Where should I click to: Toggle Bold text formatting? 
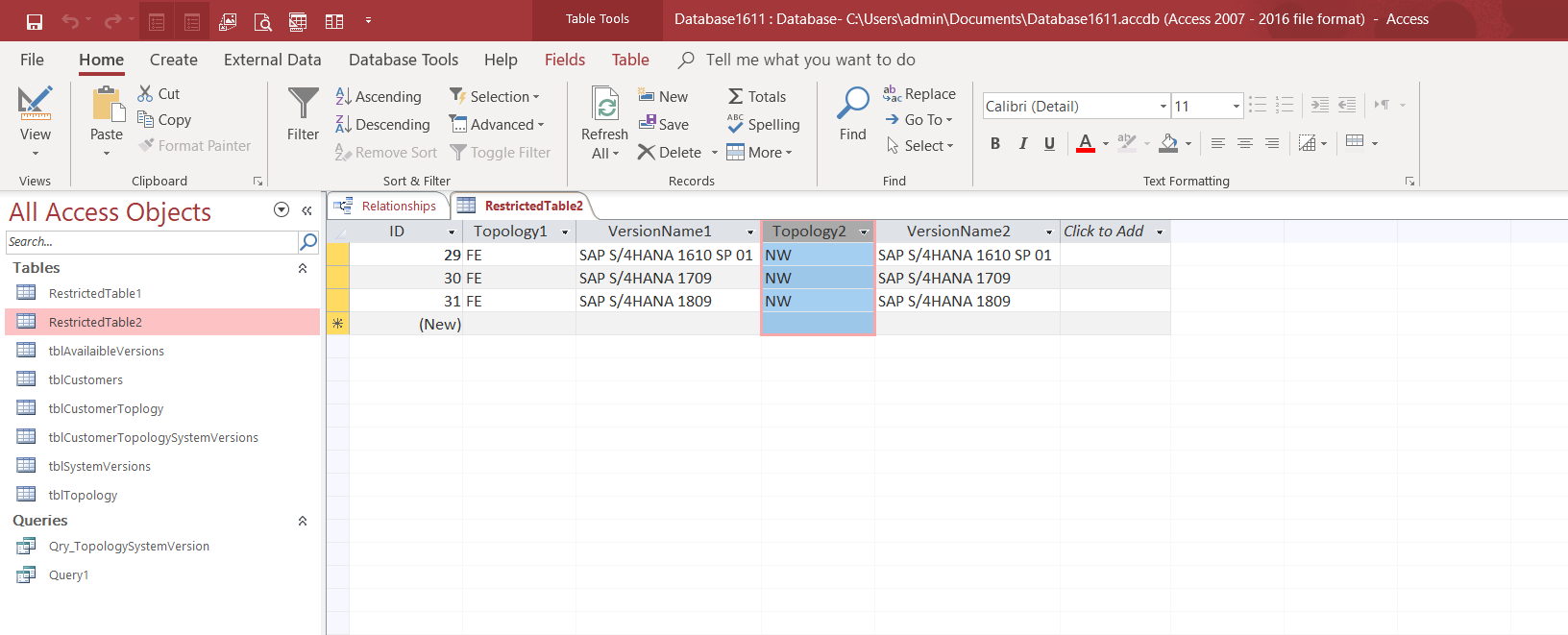(x=995, y=144)
